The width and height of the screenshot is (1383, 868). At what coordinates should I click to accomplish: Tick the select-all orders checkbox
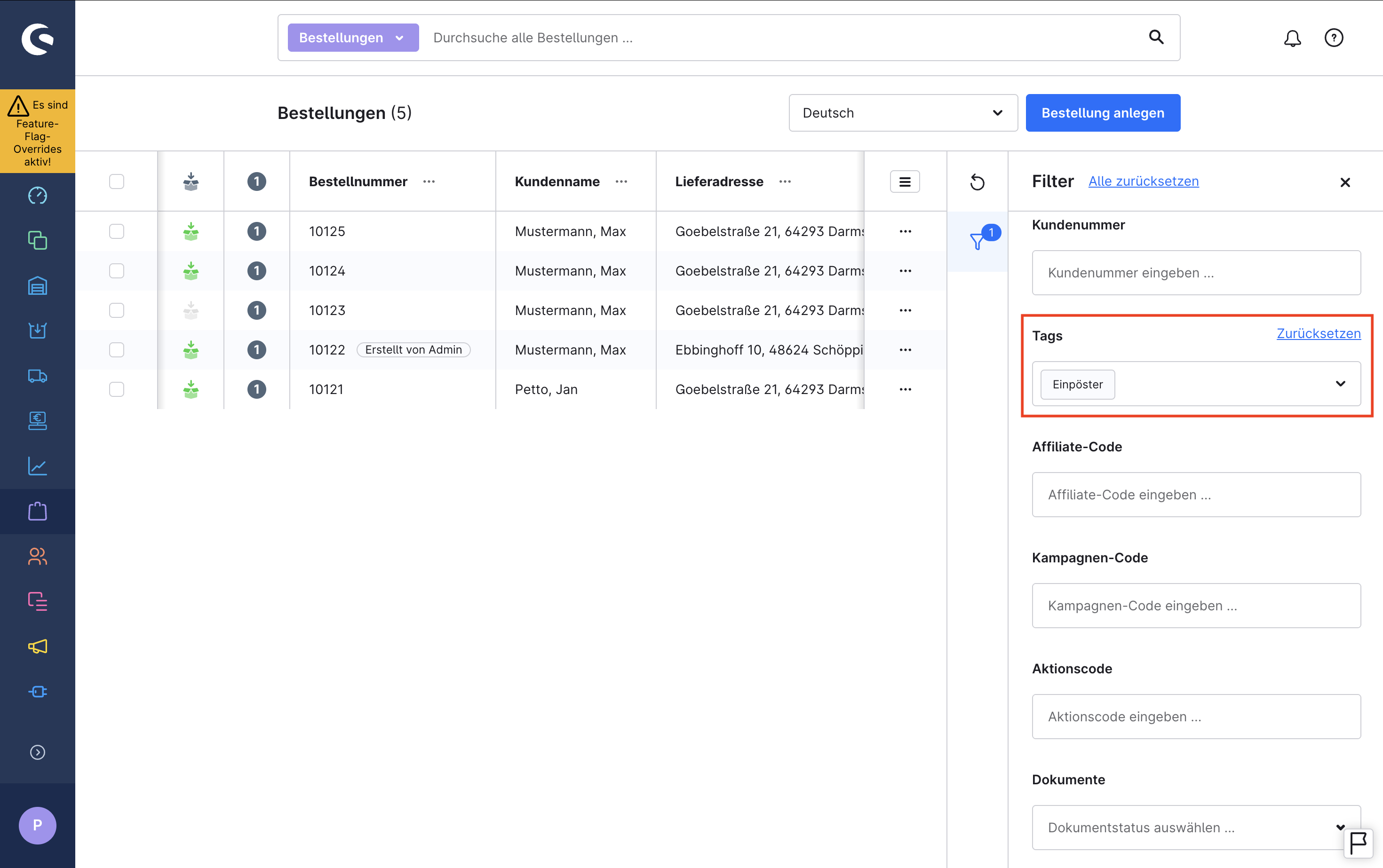pos(117,181)
